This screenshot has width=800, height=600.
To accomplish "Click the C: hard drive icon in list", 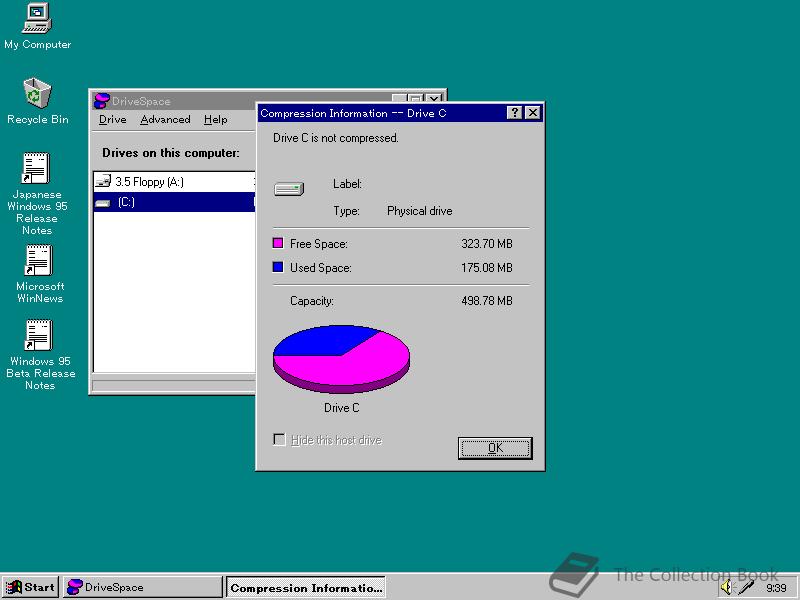I will click(103, 203).
